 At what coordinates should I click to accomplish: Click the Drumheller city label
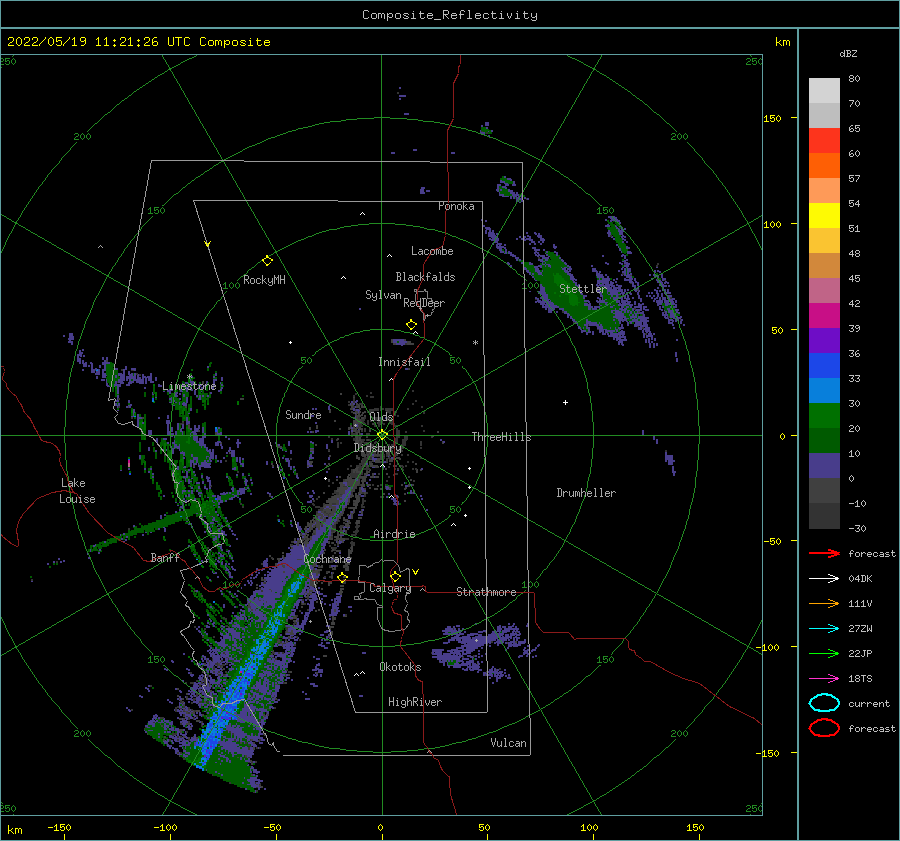(x=586, y=493)
